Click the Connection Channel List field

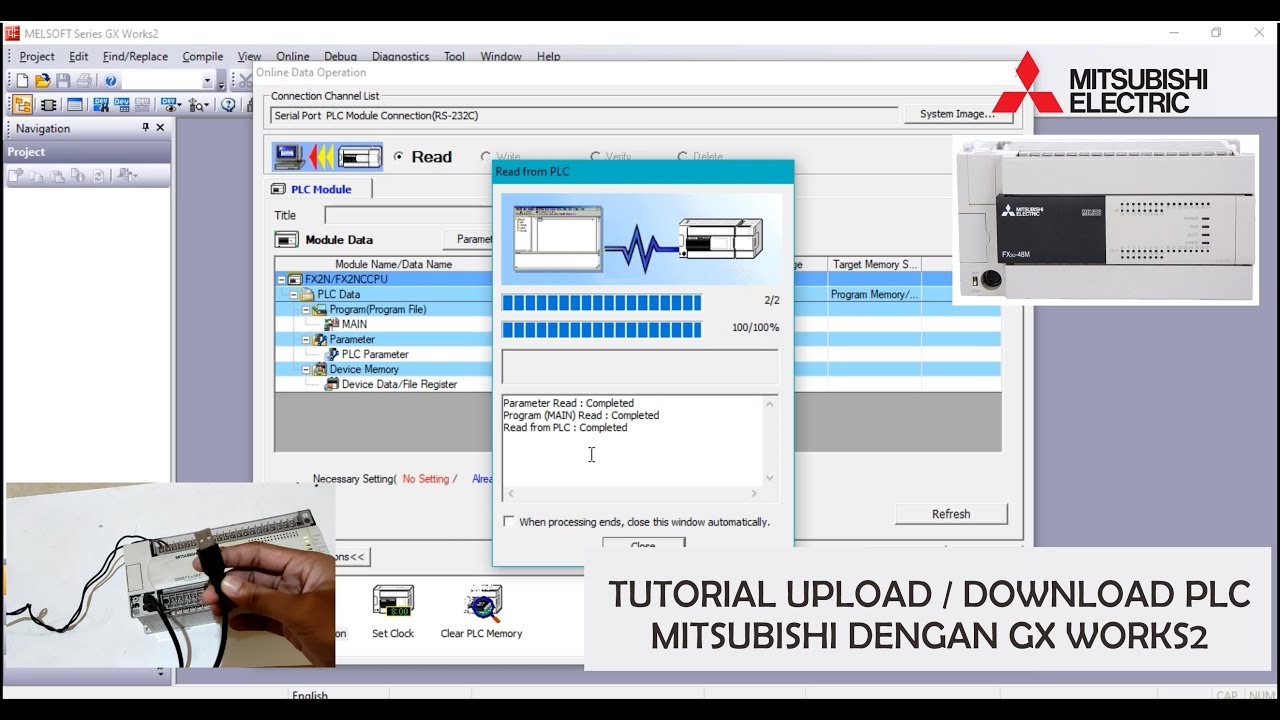pos(586,116)
